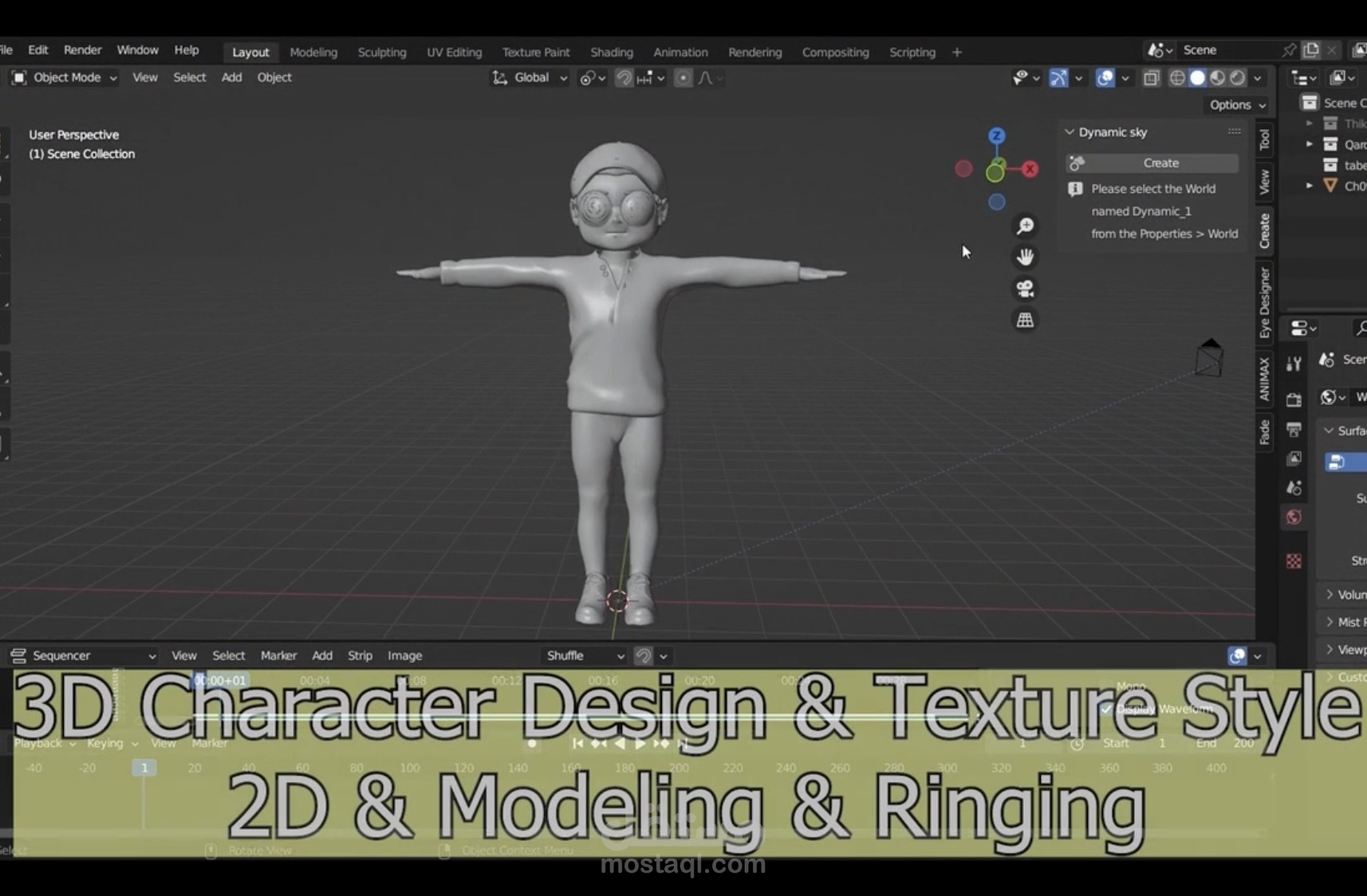Click the Create button in Dynamic sky
Image resolution: width=1367 pixels, height=896 pixels.
[1152, 163]
